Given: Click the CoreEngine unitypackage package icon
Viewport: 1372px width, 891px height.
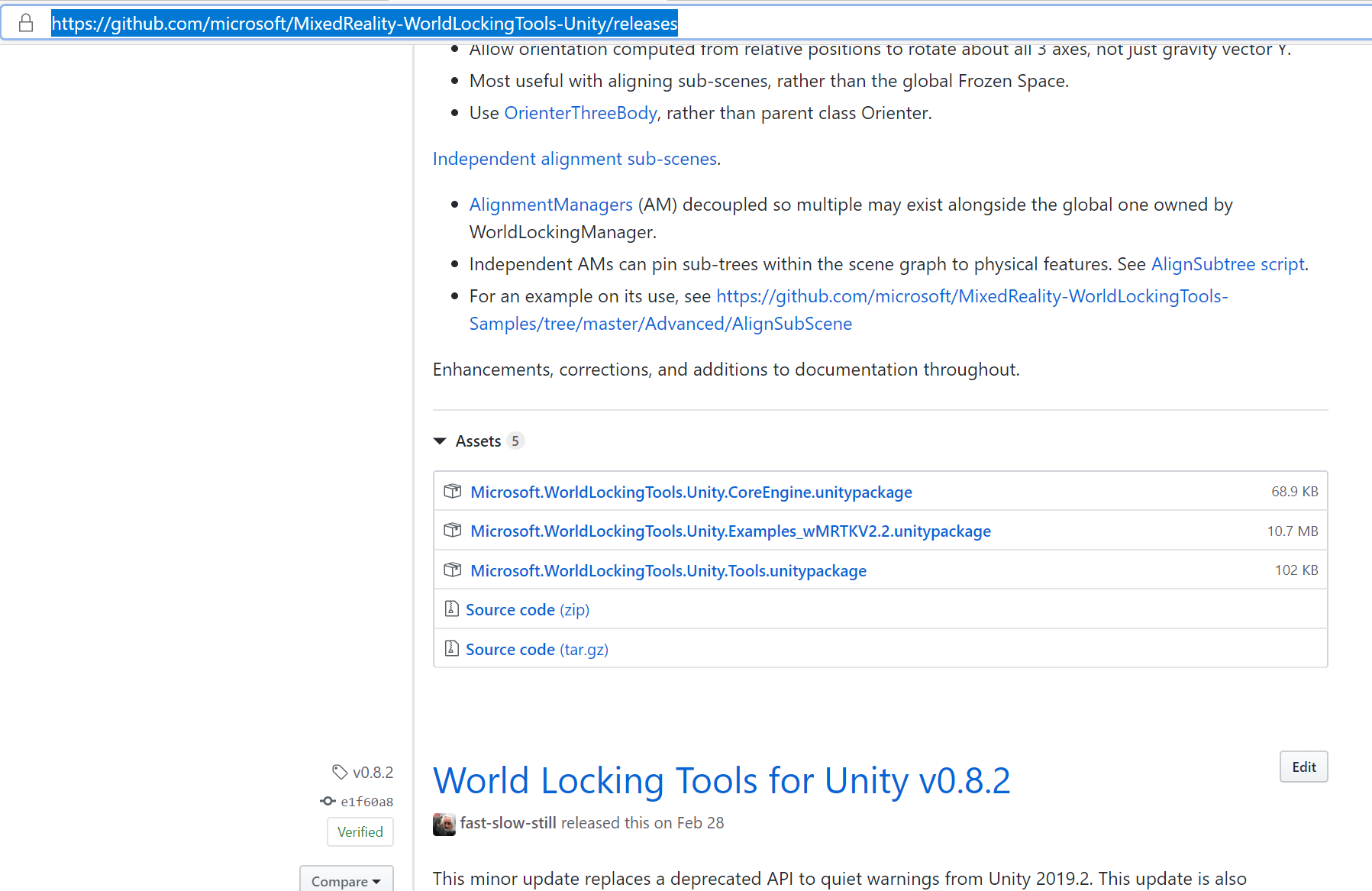Looking at the screenshot, I should 453,491.
